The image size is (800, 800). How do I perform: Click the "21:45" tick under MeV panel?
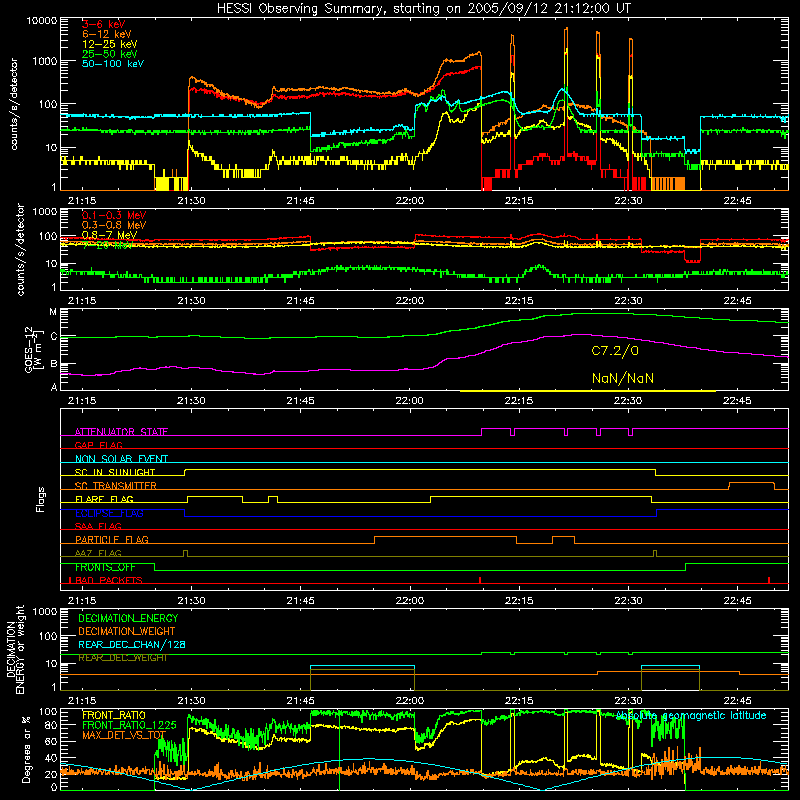pos(301,301)
